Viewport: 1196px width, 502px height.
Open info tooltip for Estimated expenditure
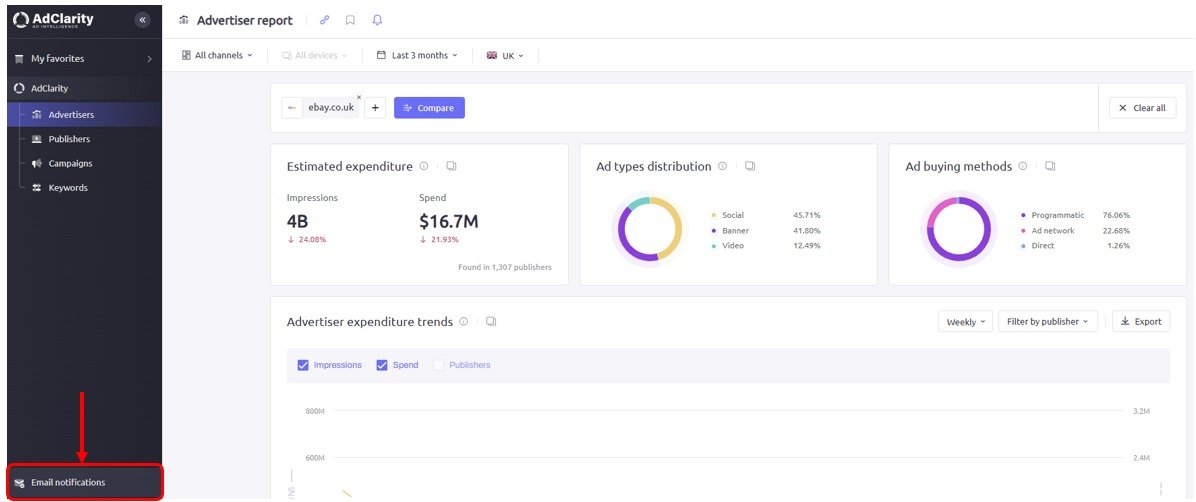click(424, 167)
